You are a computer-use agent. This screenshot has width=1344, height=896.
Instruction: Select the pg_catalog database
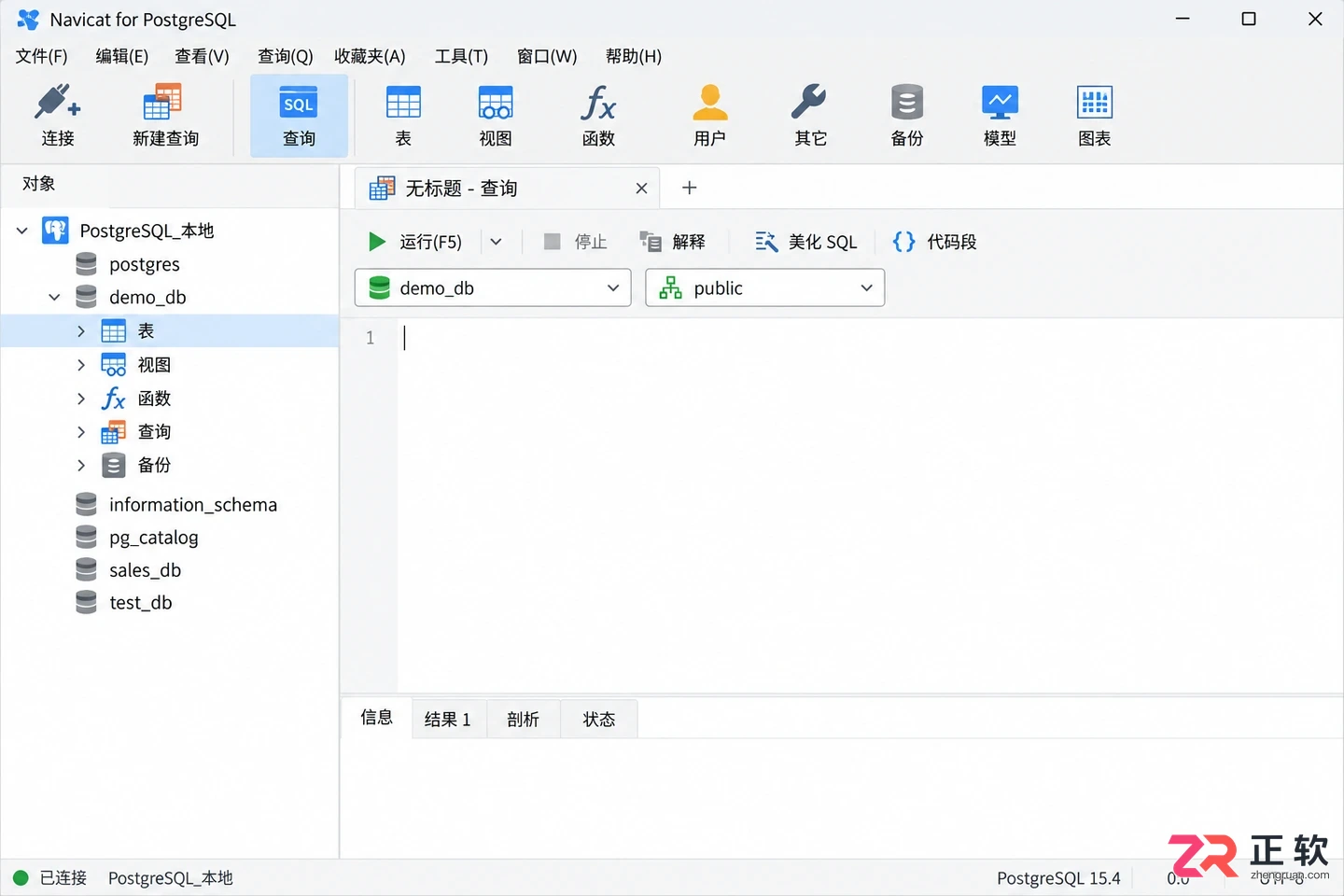[x=136, y=537]
